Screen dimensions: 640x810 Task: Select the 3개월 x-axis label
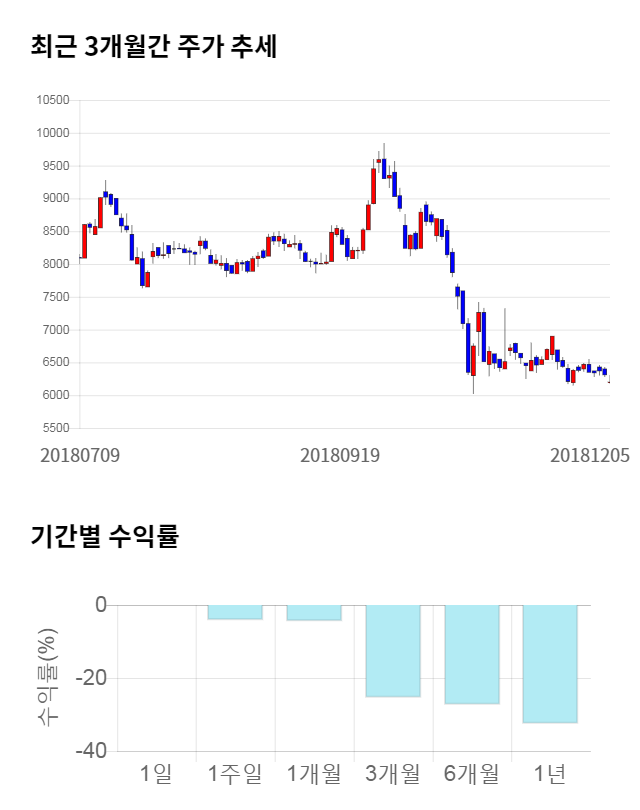click(x=393, y=773)
